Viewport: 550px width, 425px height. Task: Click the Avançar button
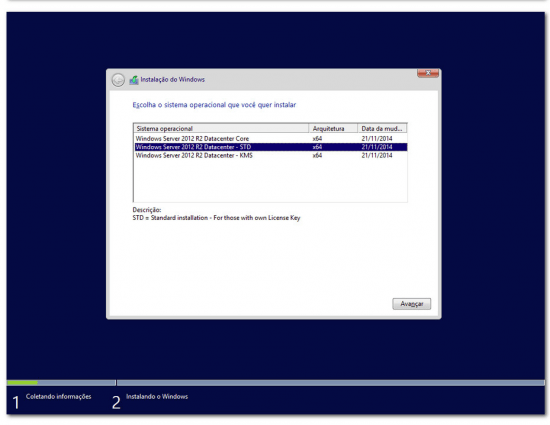pos(411,304)
